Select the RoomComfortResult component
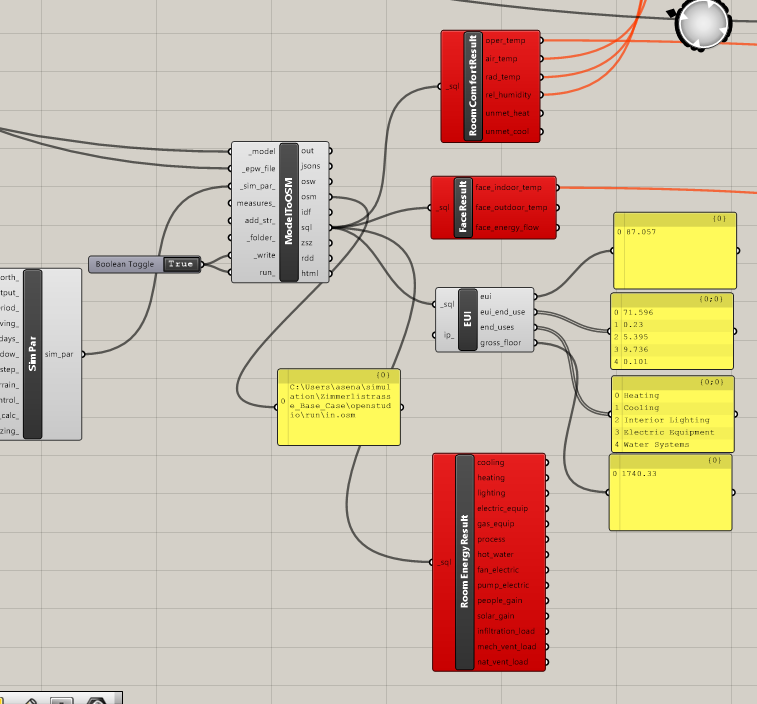The width and height of the screenshot is (757, 704). [473, 86]
